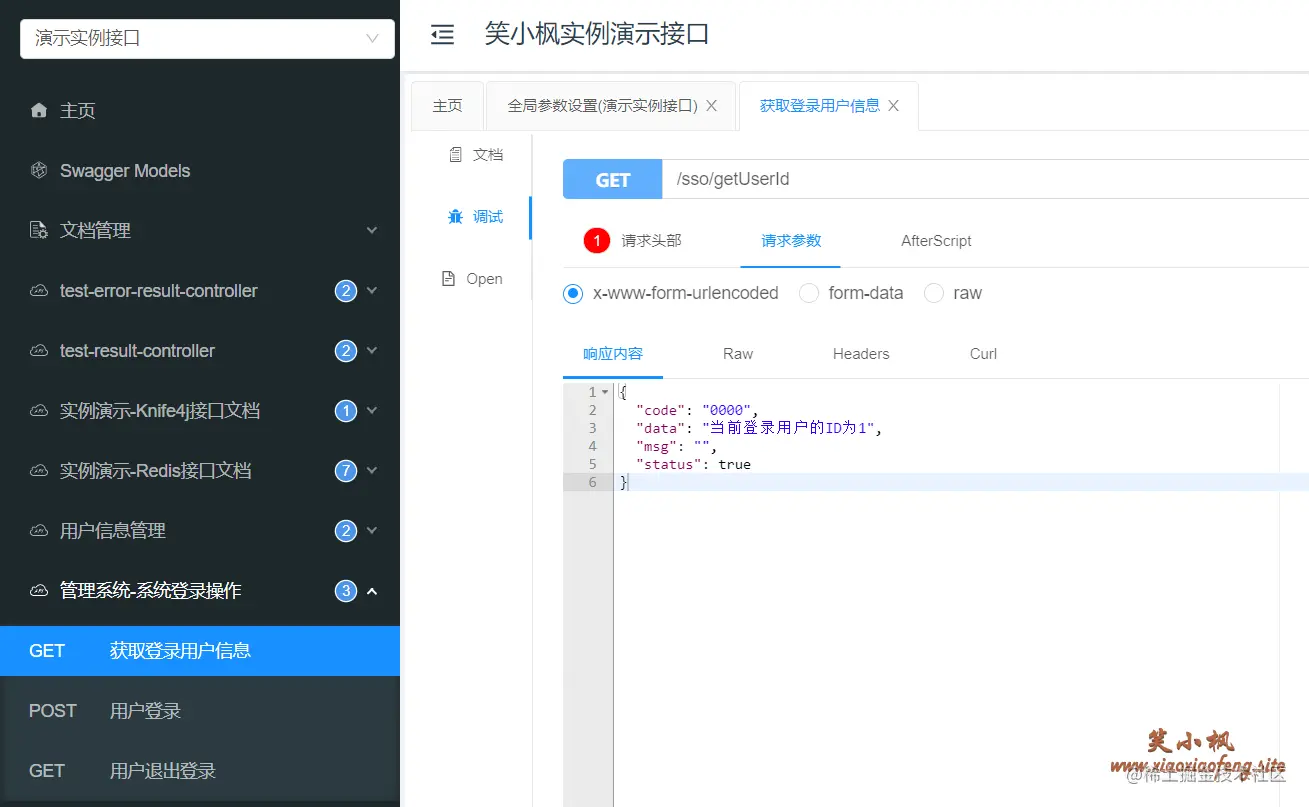The width and height of the screenshot is (1309, 807).
Task: Switch to the 主页 tab
Action: pyautogui.click(x=447, y=106)
